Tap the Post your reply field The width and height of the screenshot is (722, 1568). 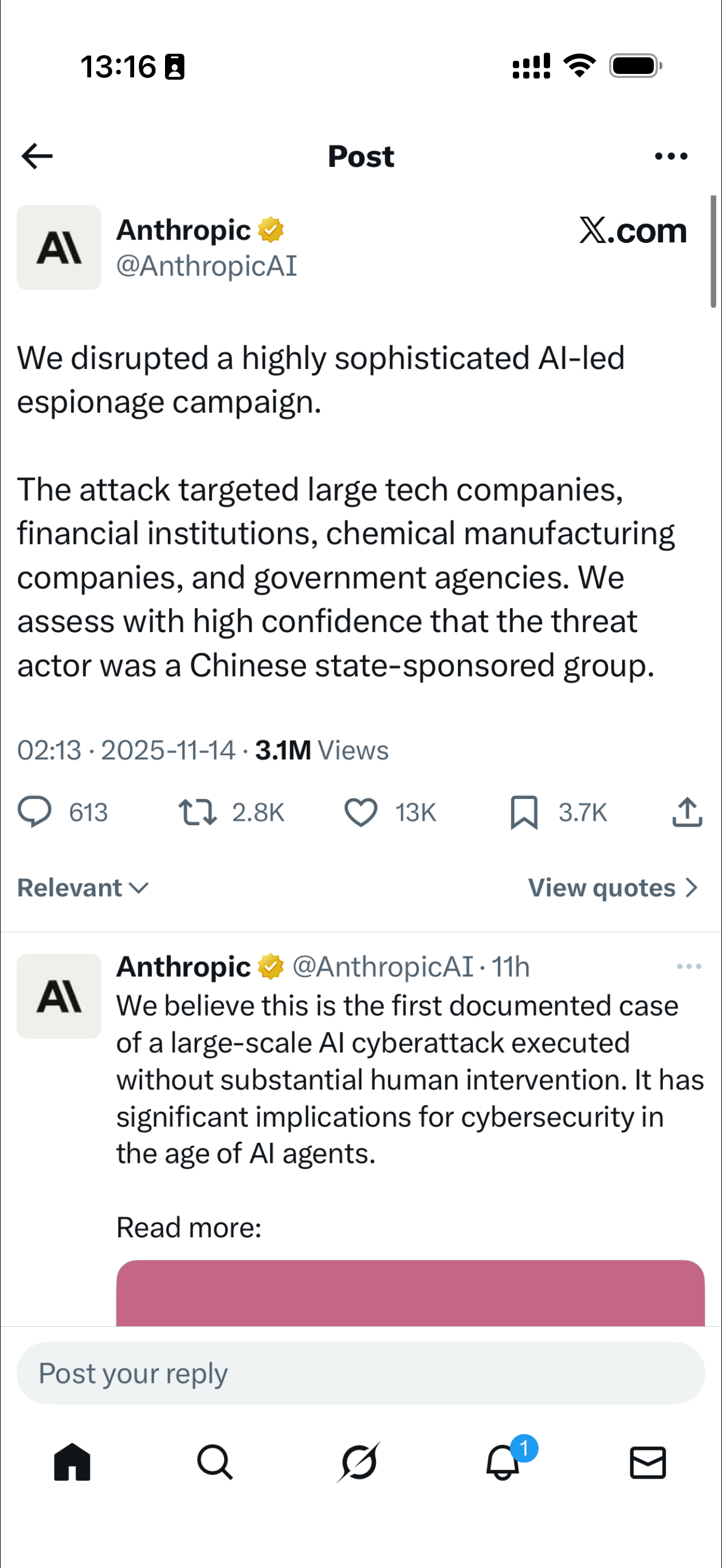[x=360, y=1373]
